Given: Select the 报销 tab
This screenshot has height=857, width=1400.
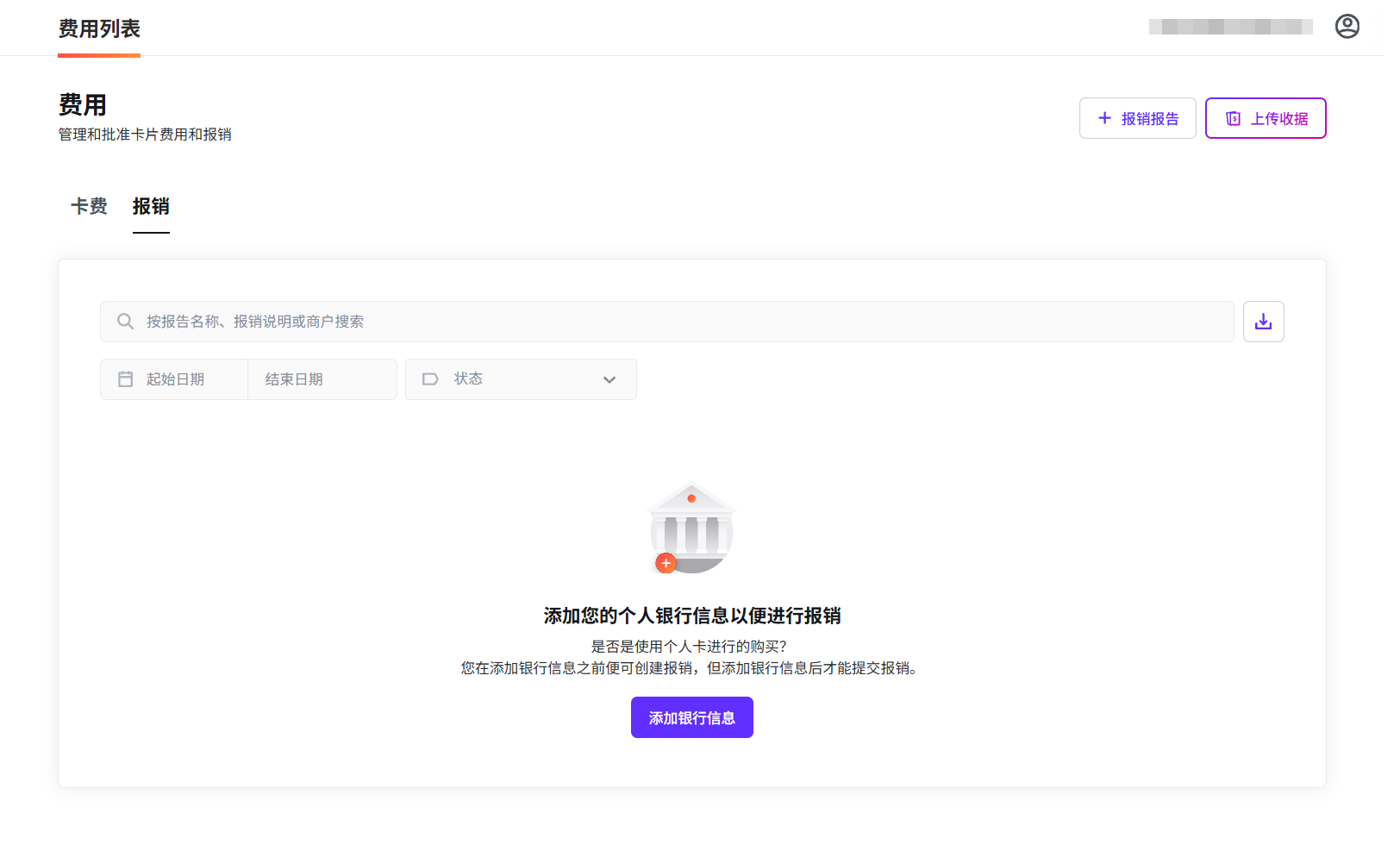Looking at the screenshot, I should point(151,207).
